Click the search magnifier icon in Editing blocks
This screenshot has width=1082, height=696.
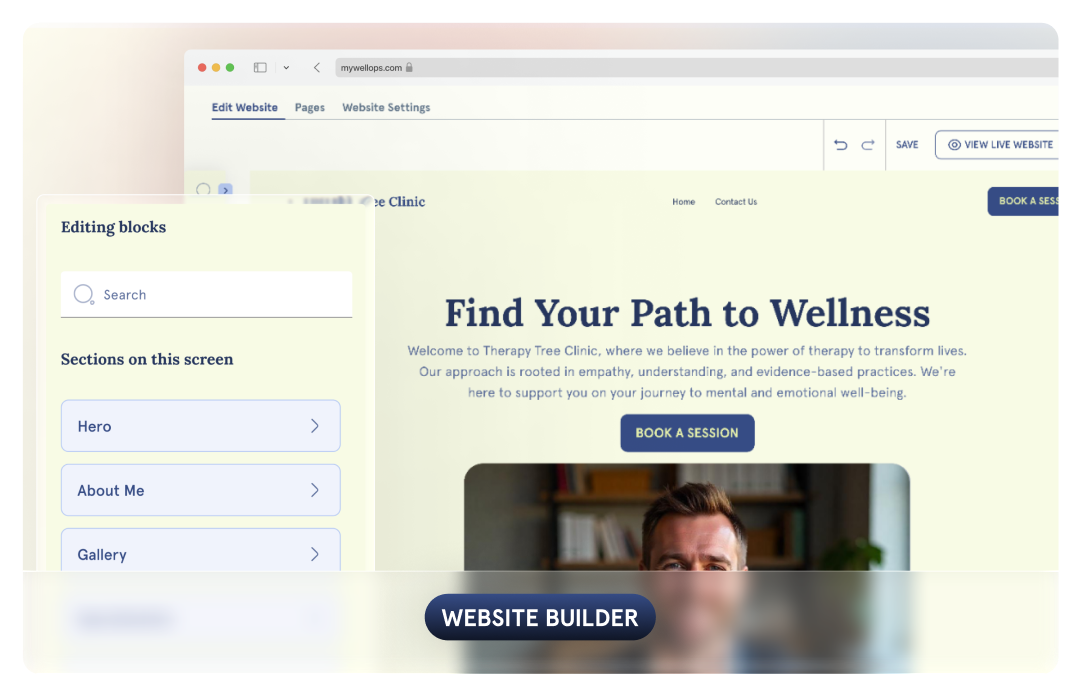click(x=84, y=295)
